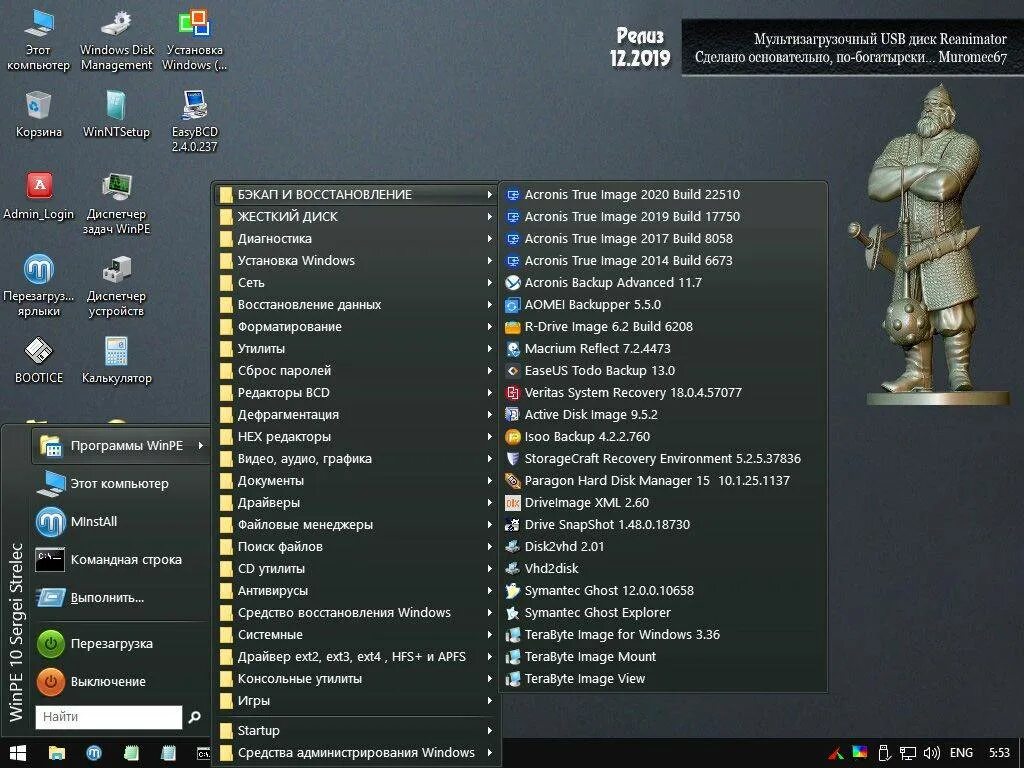Open Этот компьютер desktop icon
Viewport: 1024px width, 768px height.
pos(39,40)
